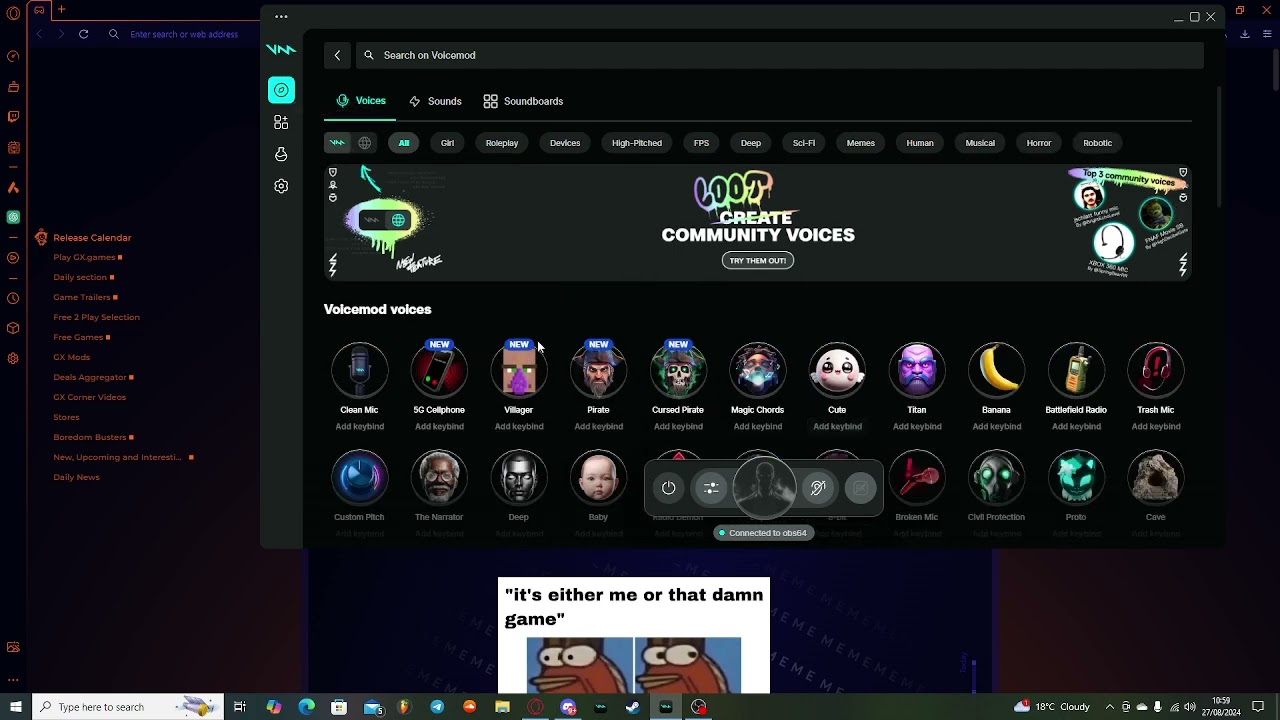
Task: Go back with the Voicemod back arrow
Action: tap(337, 55)
